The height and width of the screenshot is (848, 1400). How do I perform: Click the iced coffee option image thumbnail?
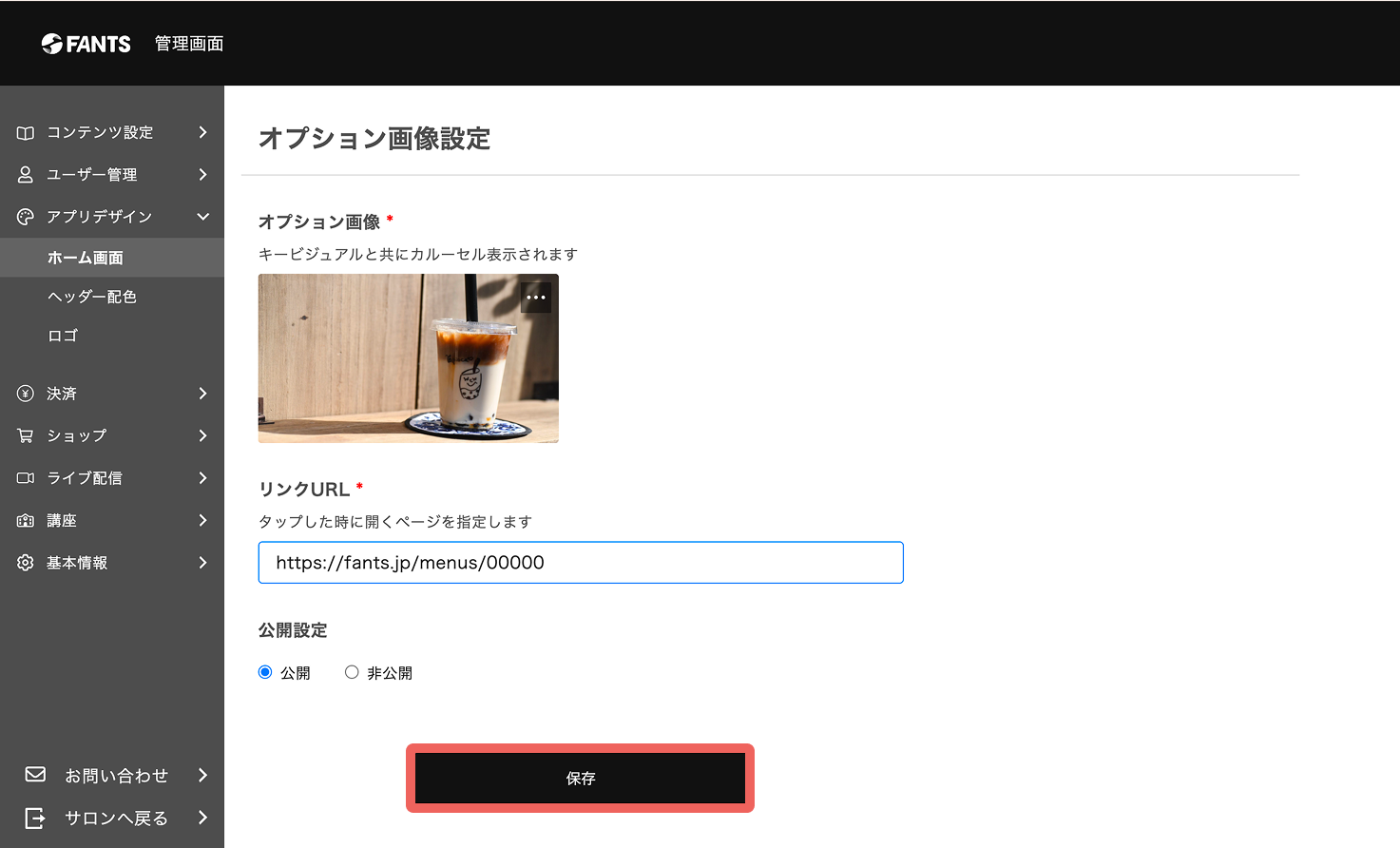click(409, 358)
